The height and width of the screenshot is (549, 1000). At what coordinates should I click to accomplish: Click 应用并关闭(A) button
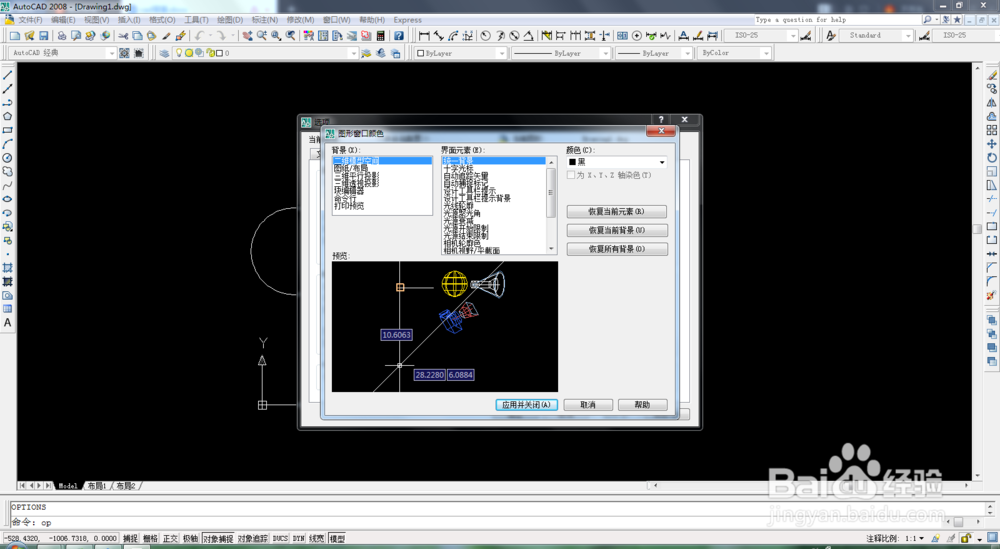527,405
